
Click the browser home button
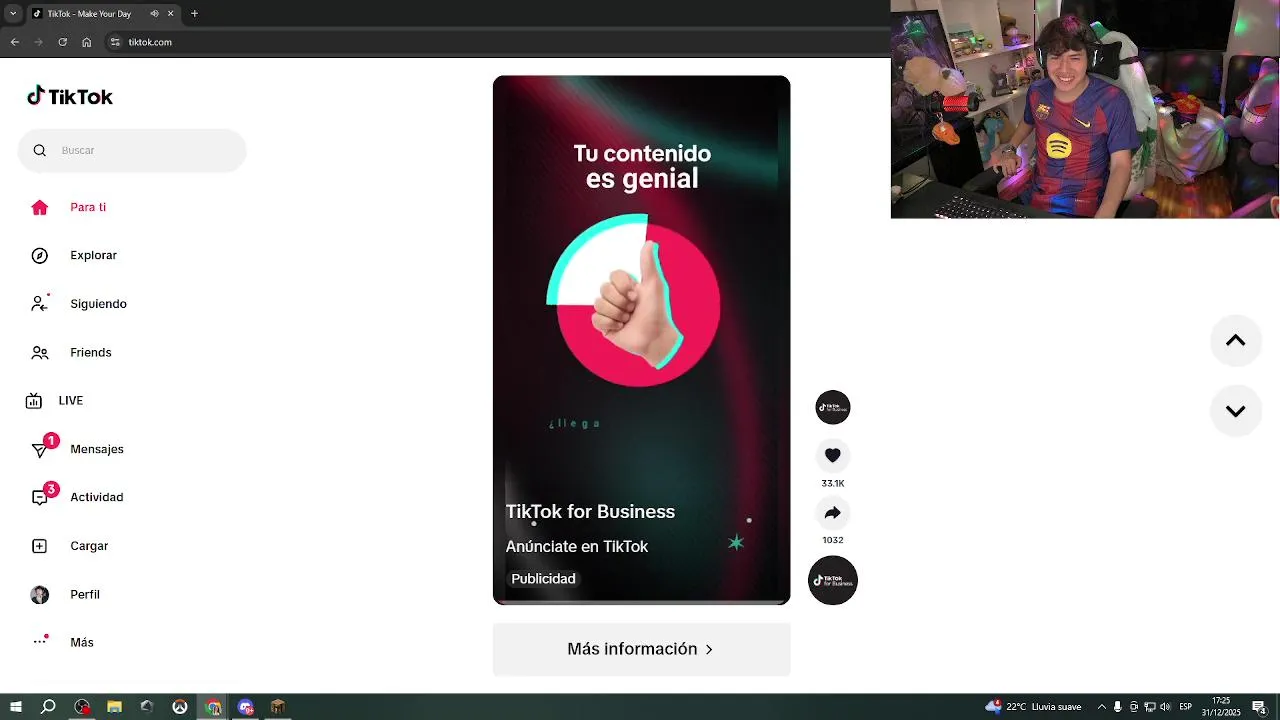coord(86,42)
